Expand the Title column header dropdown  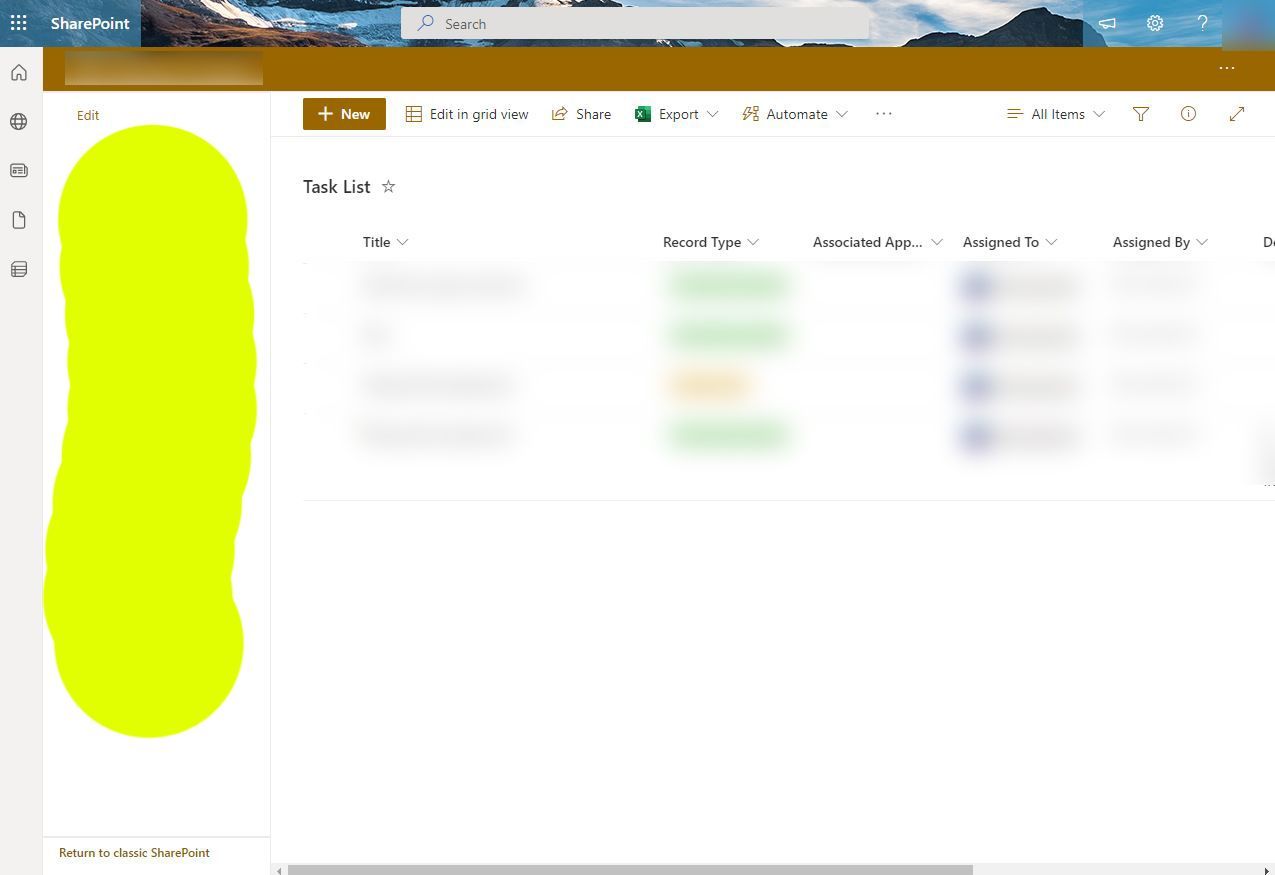[x=403, y=242]
